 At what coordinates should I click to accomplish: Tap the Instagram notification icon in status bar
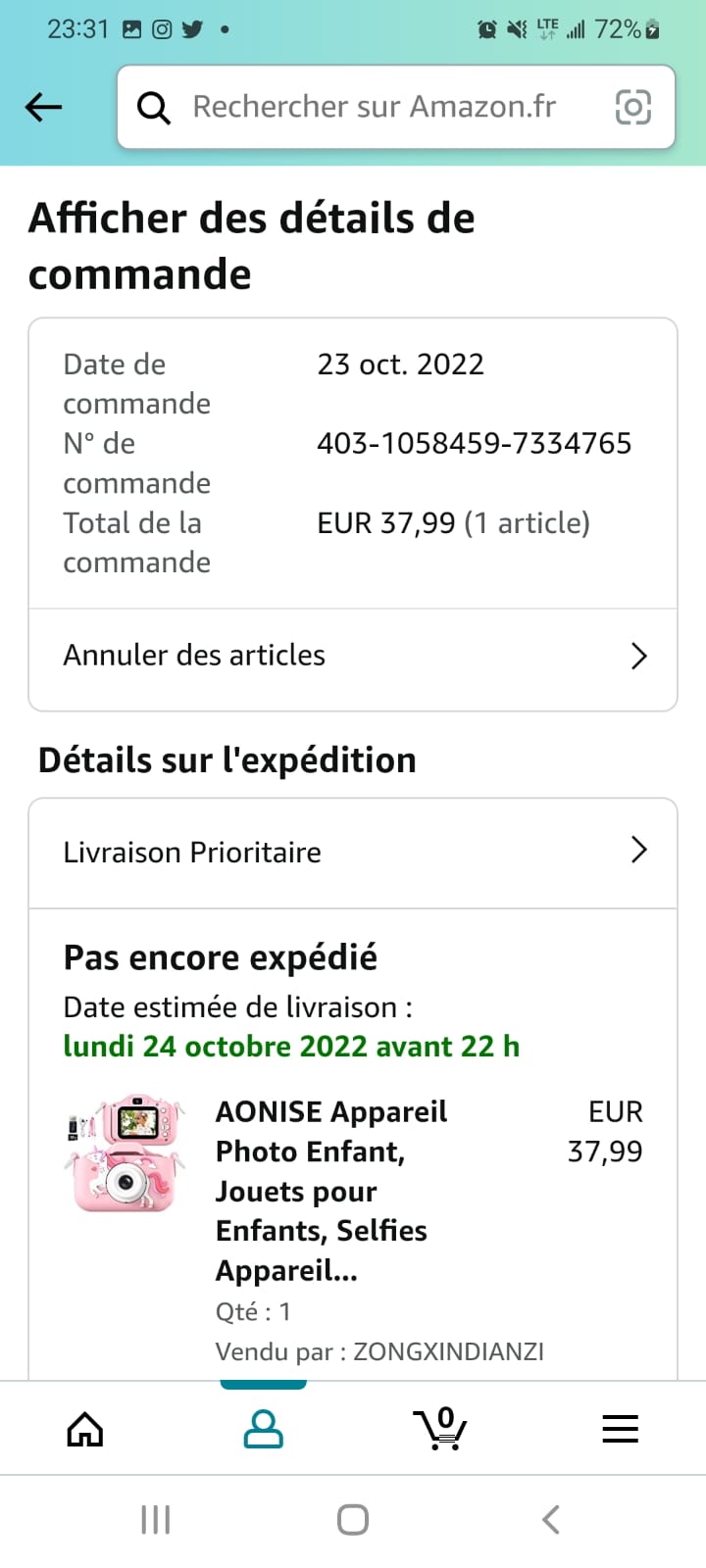click(162, 29)
